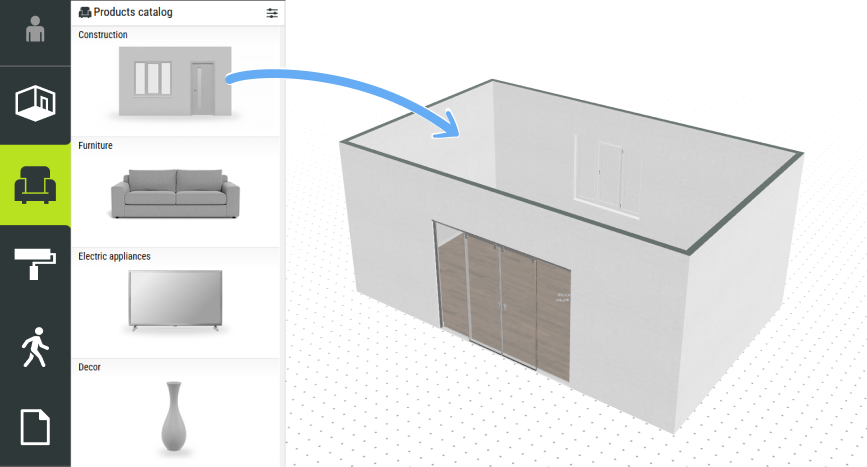Go to the Decor category label

coord(90,367)
